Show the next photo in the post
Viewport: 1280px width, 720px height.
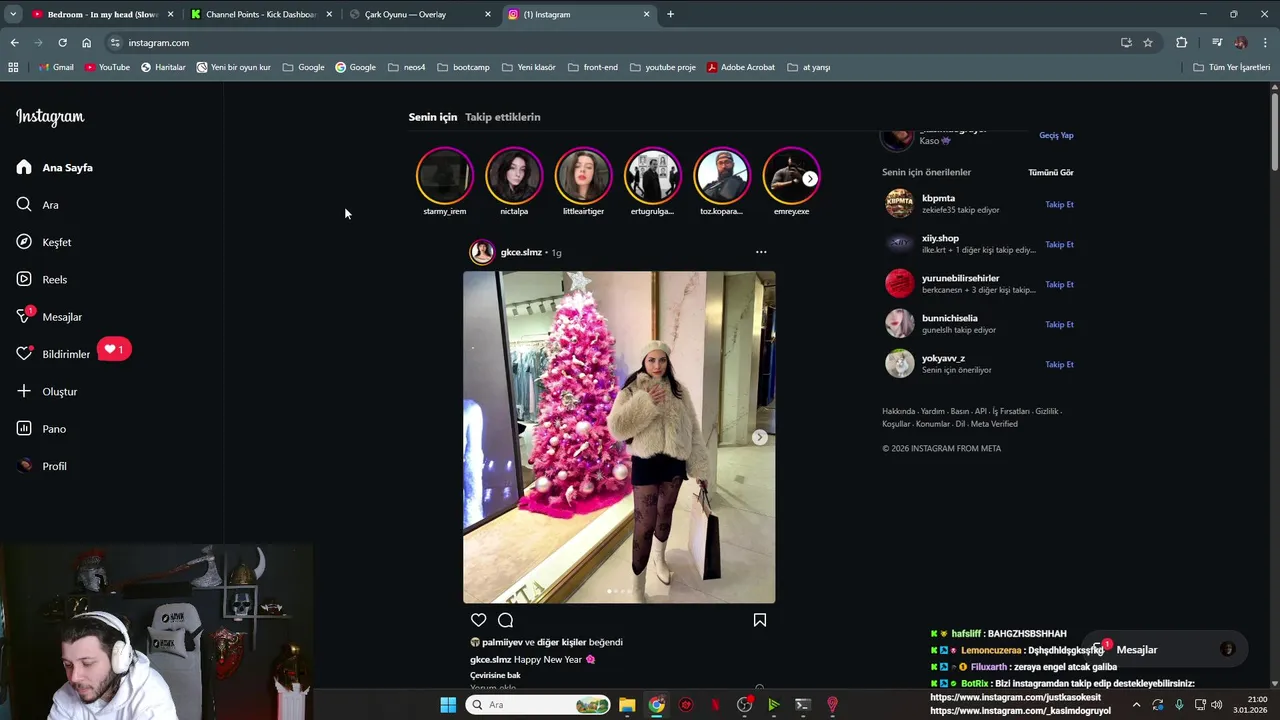(x=760, y=437)
